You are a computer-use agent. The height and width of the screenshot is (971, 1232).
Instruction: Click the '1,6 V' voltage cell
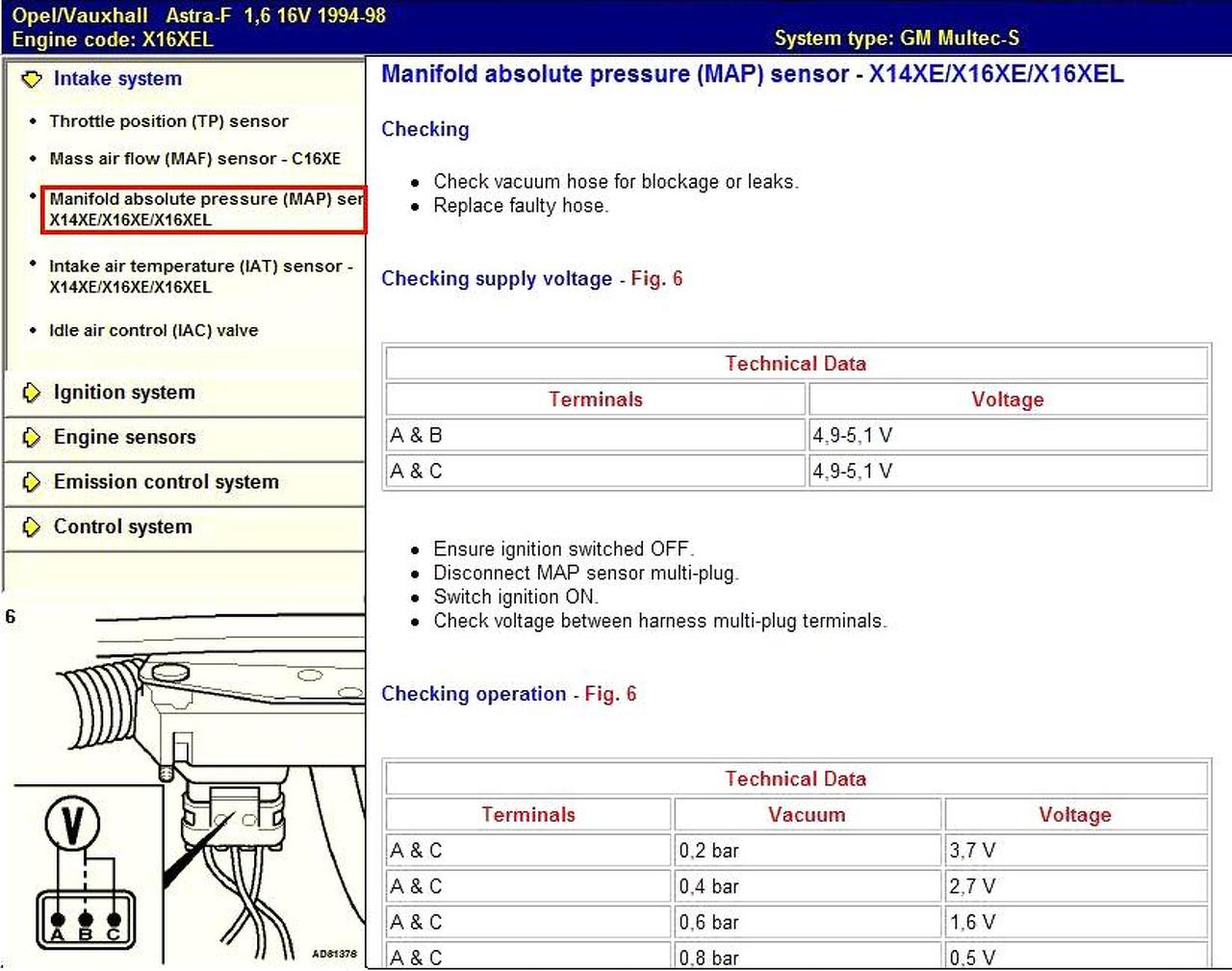click(1075, 922)
